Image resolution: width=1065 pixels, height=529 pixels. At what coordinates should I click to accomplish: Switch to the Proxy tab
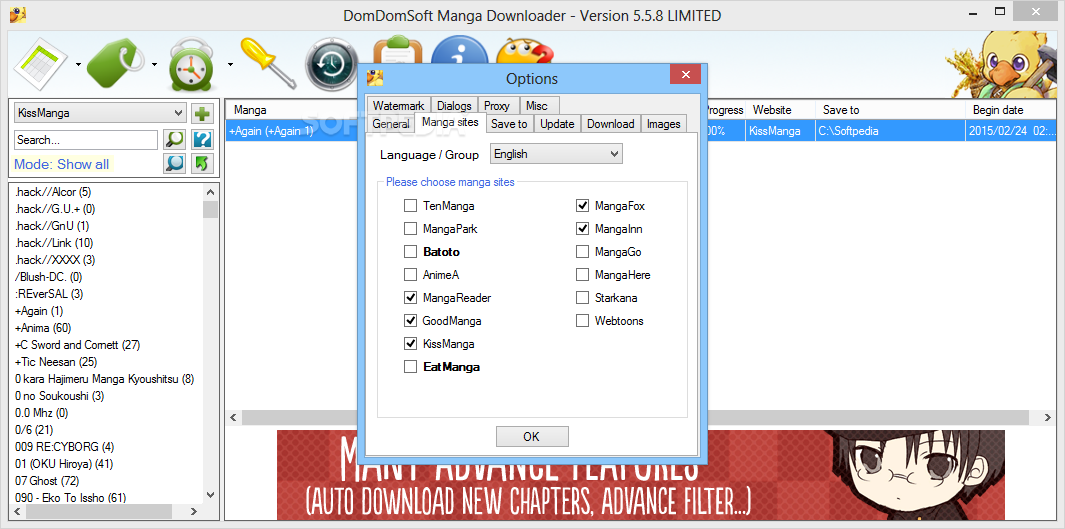tap(497, 106)
